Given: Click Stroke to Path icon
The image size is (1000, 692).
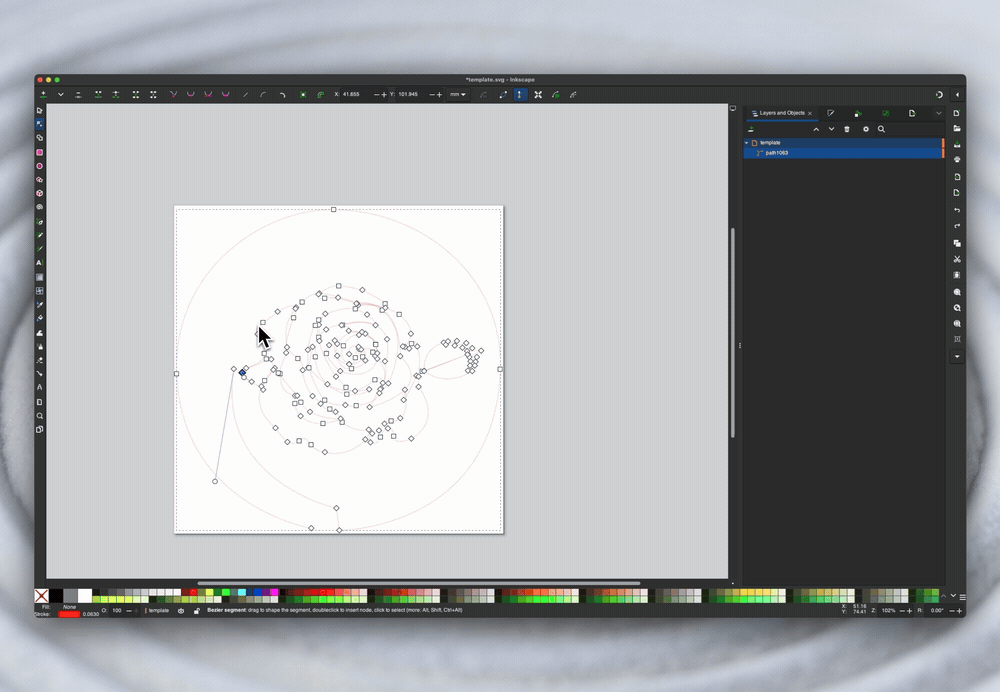Looking at the screenshot, I should 321,94.
